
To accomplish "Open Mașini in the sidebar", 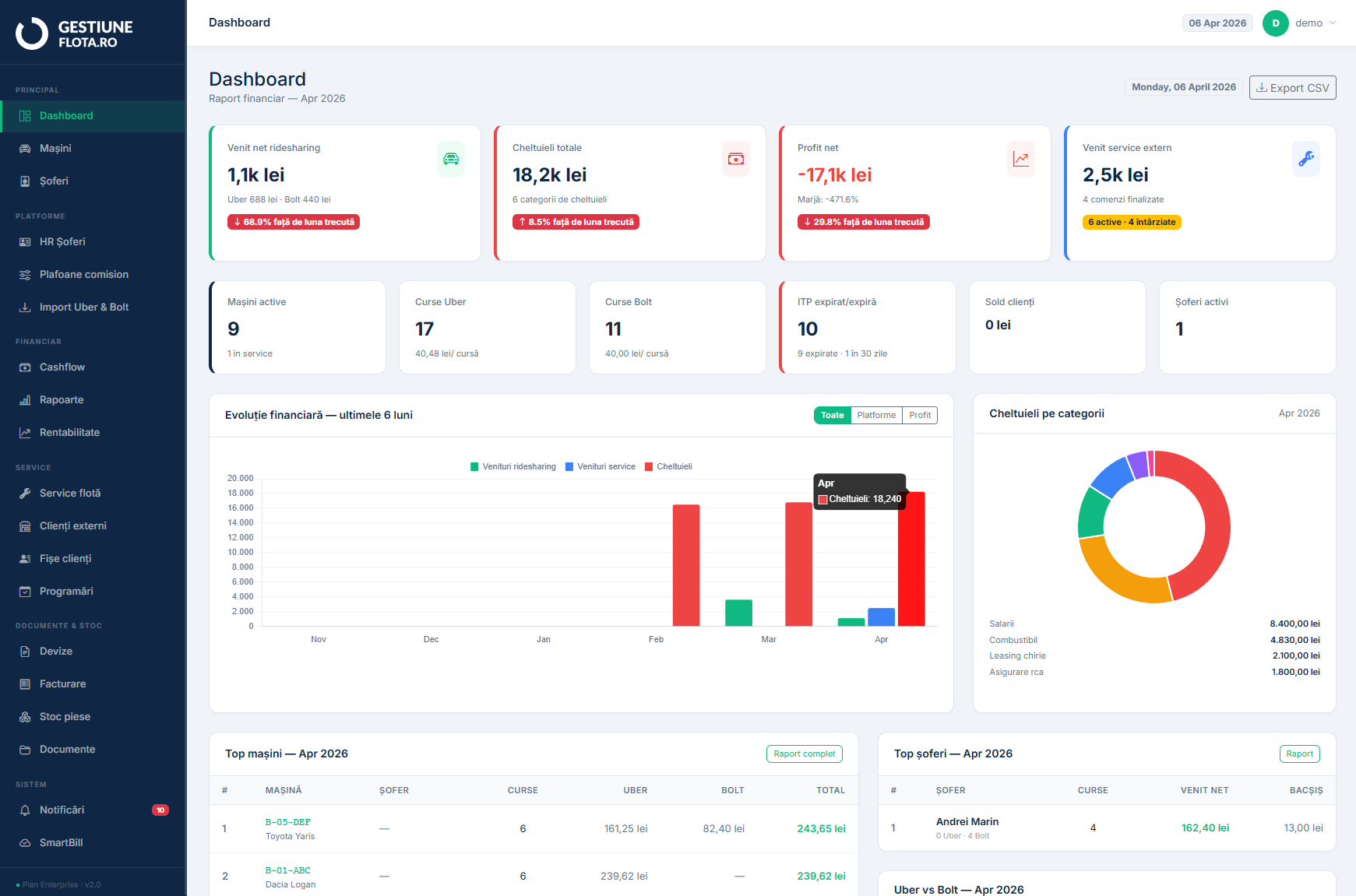I will (x=93, y=149).
